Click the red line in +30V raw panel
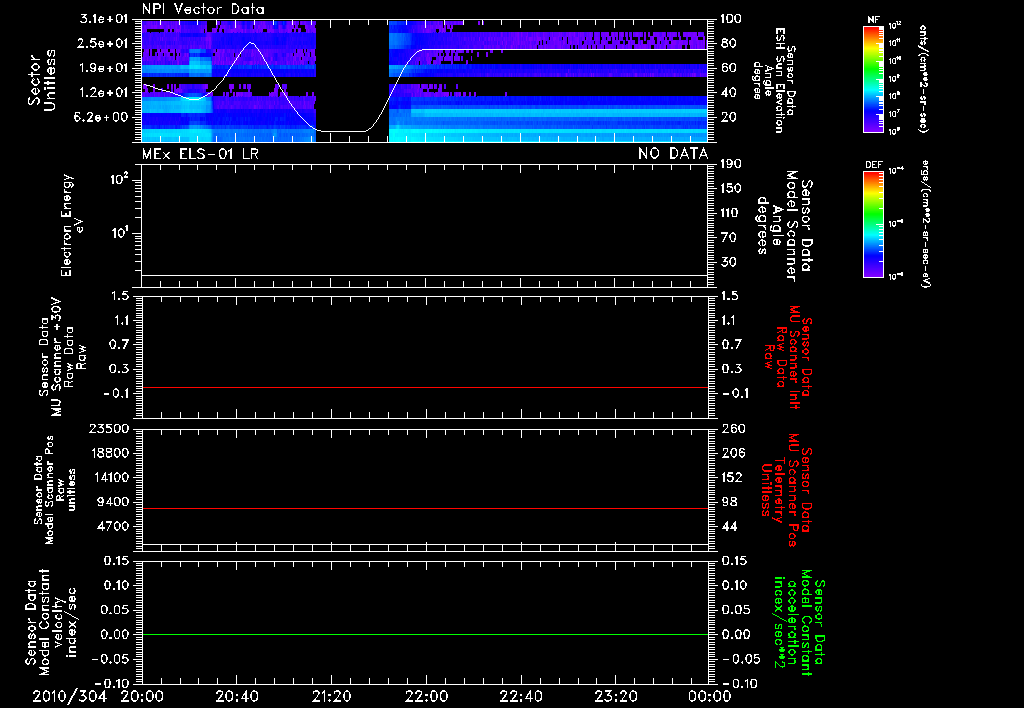The width and height of the screenshot is (1024, 708). 425,387
